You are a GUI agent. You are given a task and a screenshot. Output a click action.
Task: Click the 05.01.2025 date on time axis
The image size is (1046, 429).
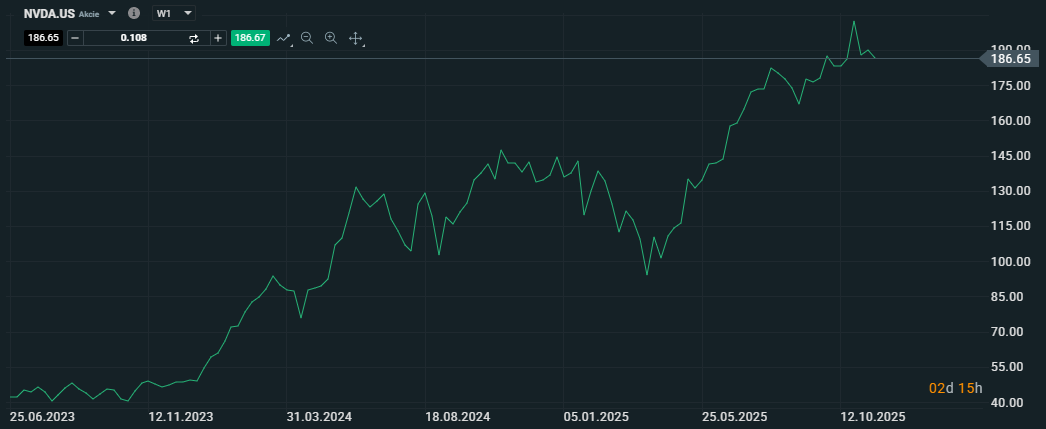(596, 415)
